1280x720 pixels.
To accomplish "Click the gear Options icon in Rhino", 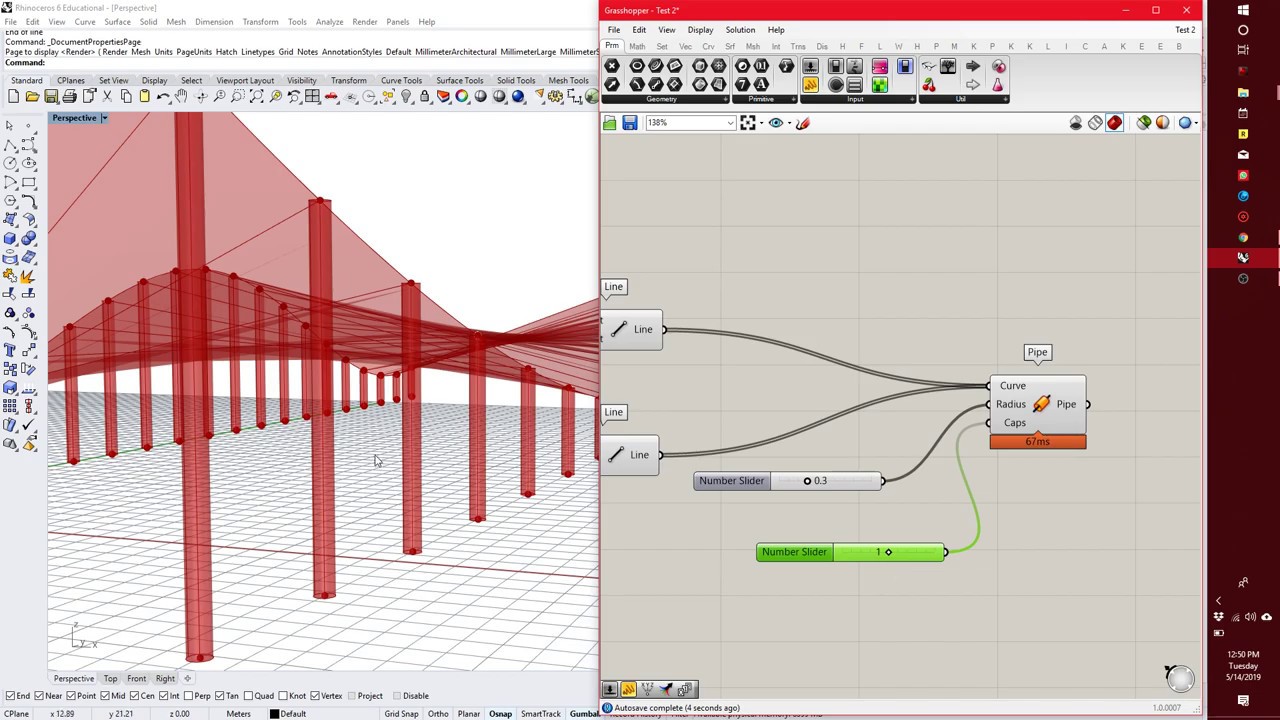I will pos(557,97).
